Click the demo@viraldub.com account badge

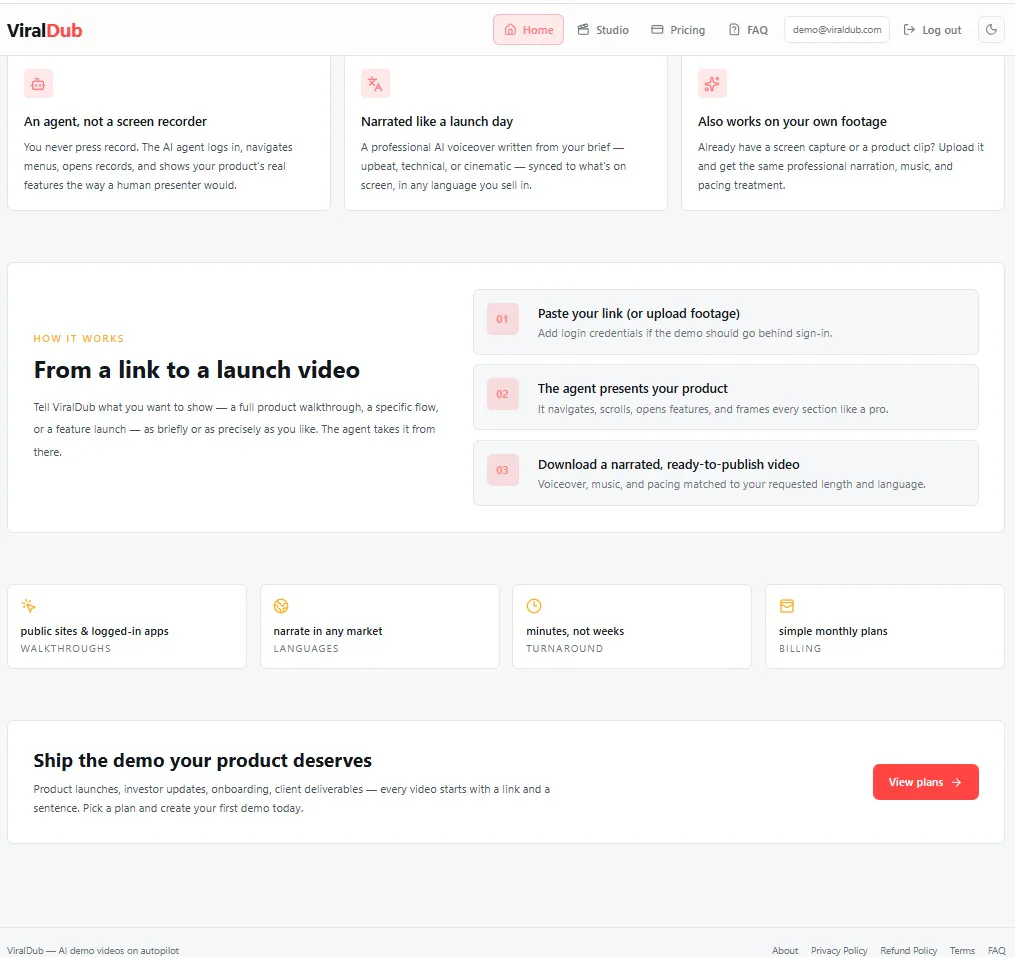[x=837, y=30]
